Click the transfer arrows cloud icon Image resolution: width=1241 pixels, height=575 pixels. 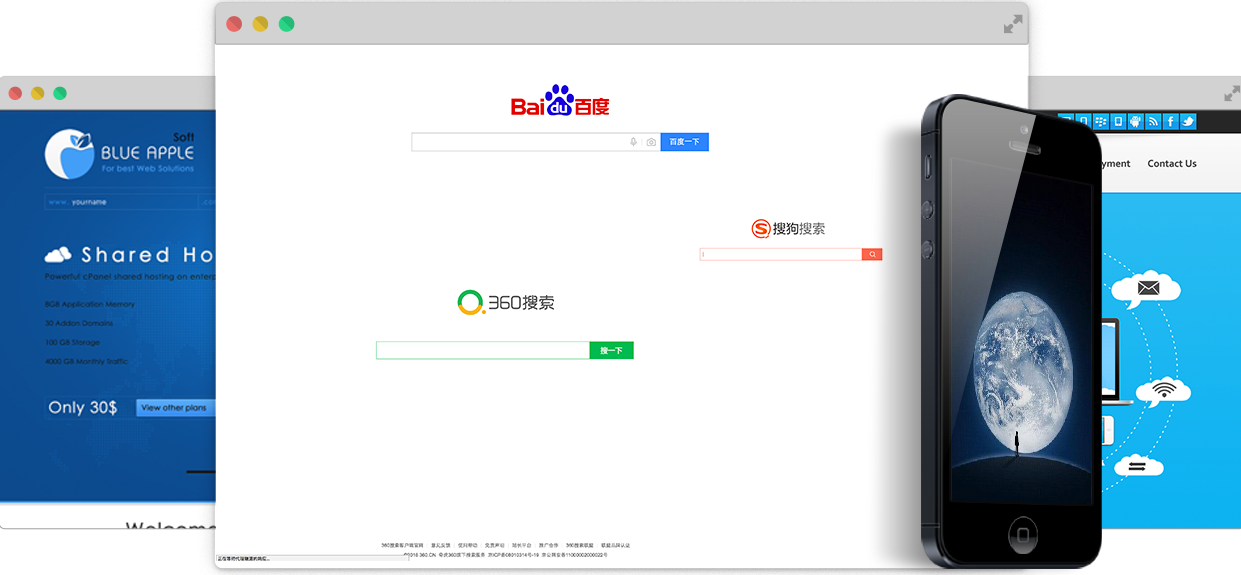(1136, 465)
